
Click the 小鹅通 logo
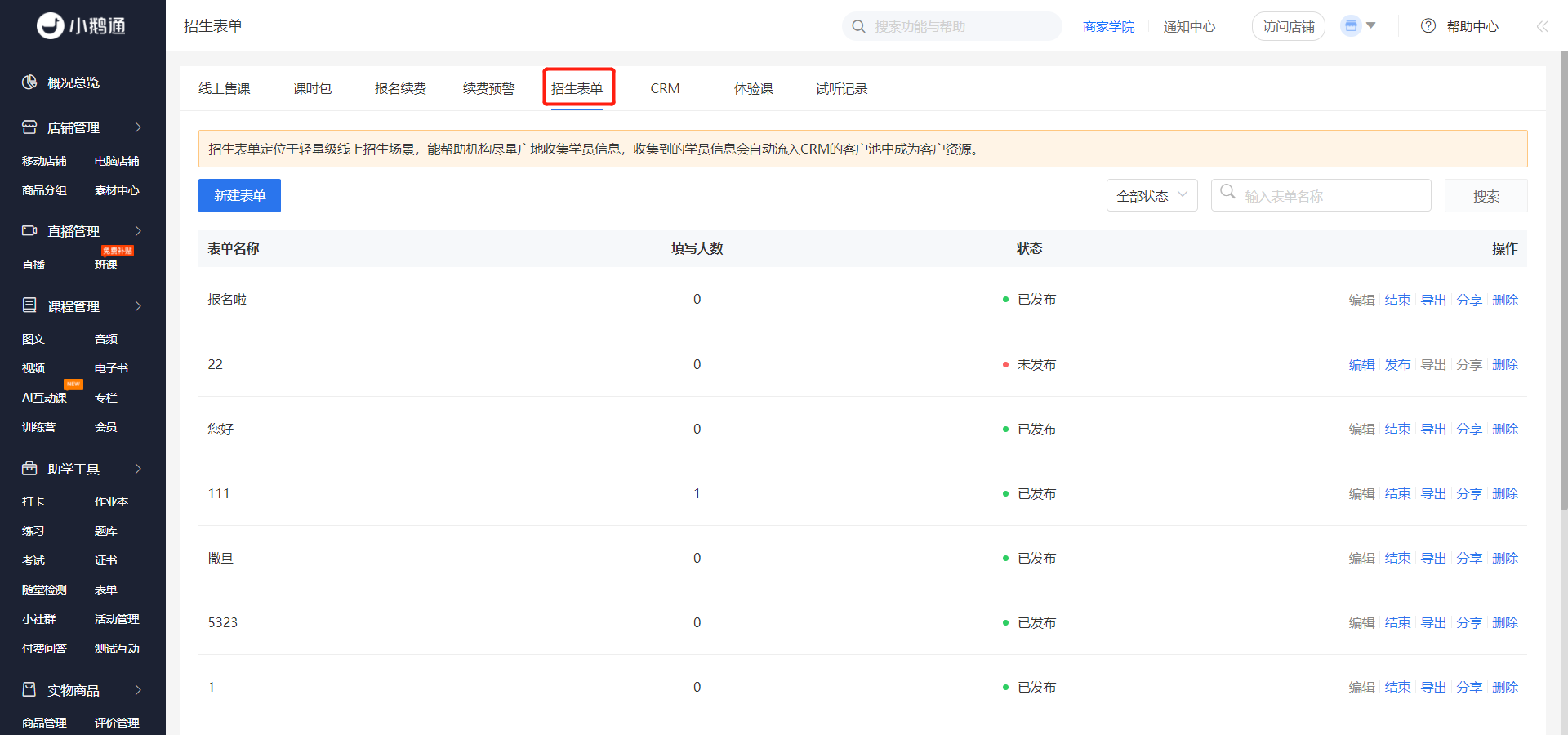tap(82, 26)
